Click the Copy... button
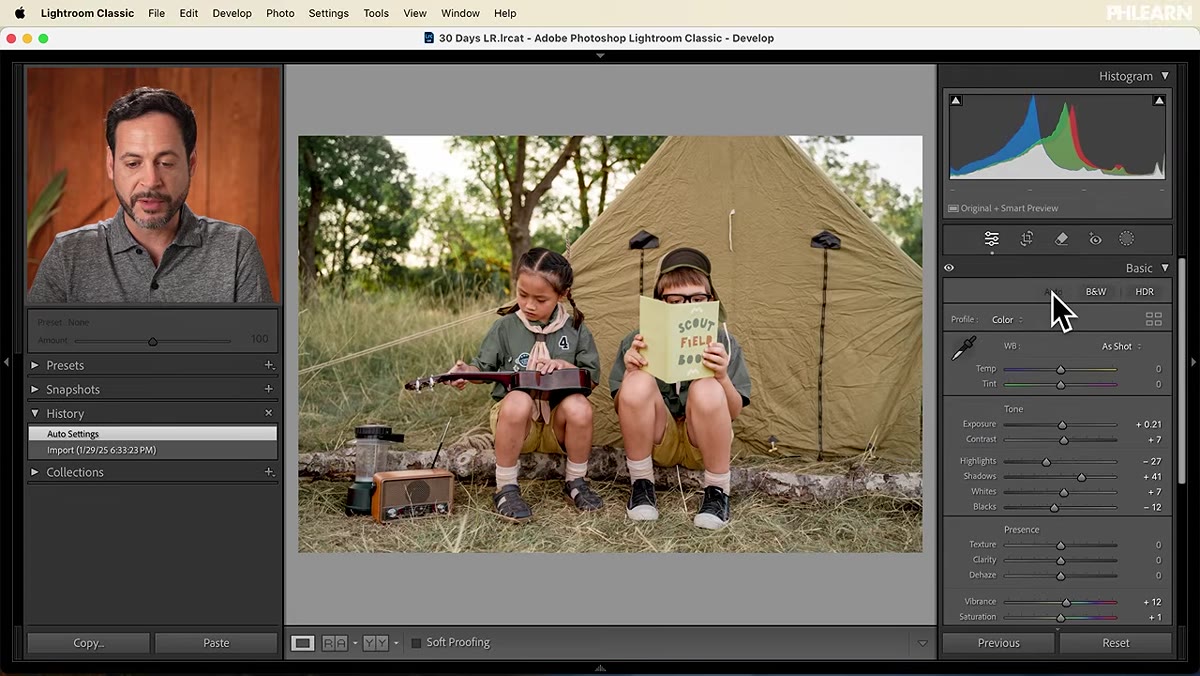Screen dimensions: 1200x676 pos(88,643)
